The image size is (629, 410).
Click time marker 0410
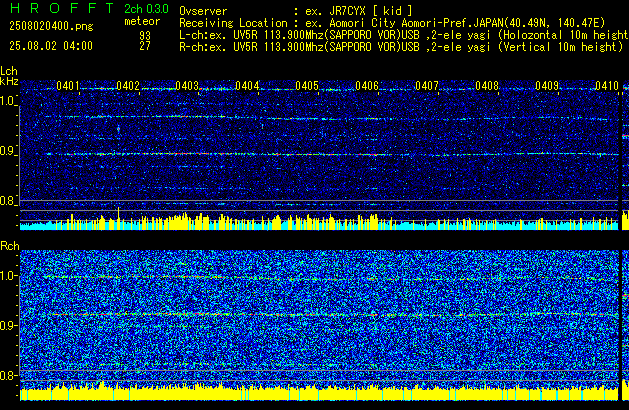tap(607, 86)
